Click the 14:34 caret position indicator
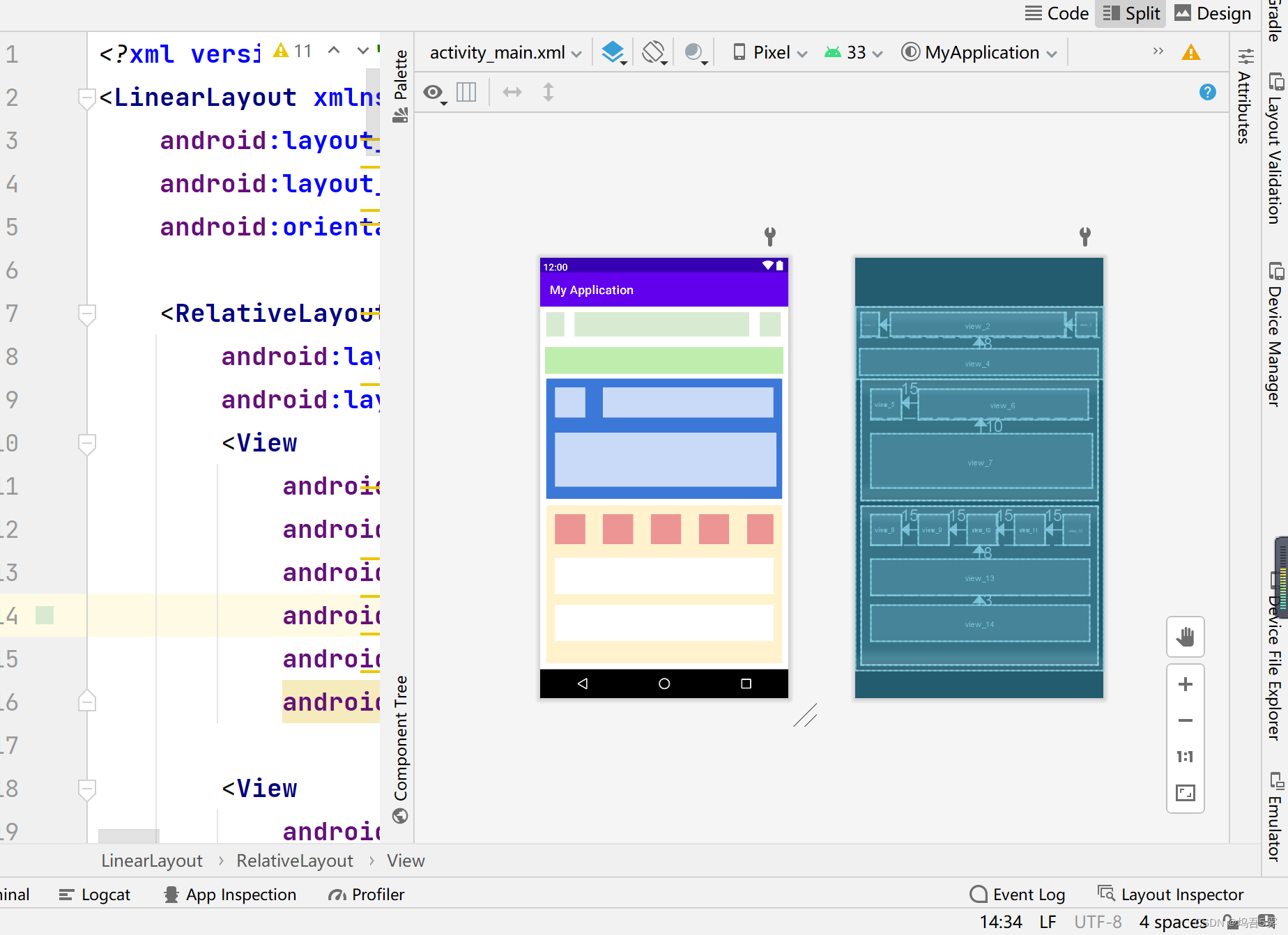 point(1001,922)
